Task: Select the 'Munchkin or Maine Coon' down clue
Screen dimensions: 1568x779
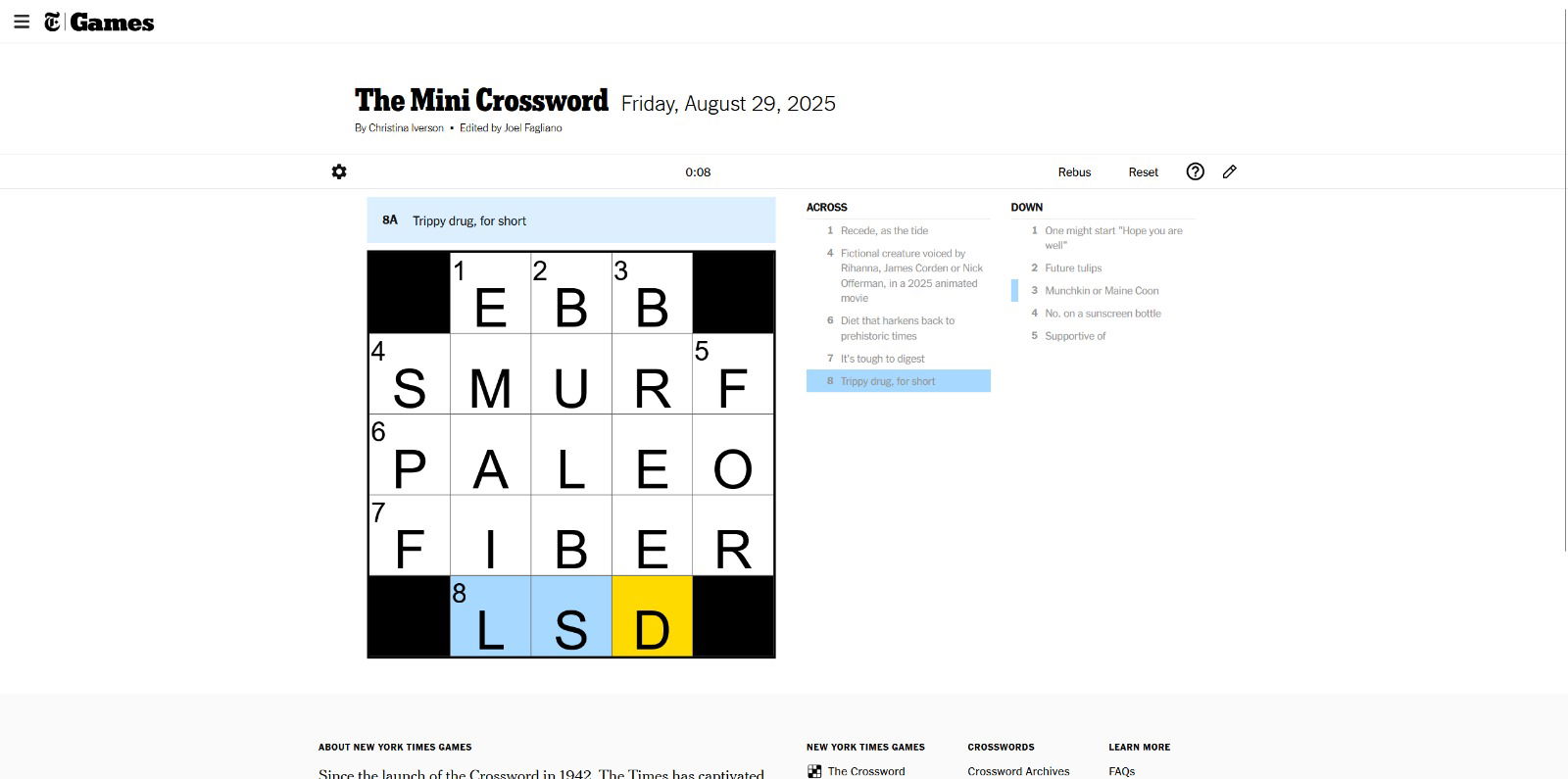Action: 1102,290
